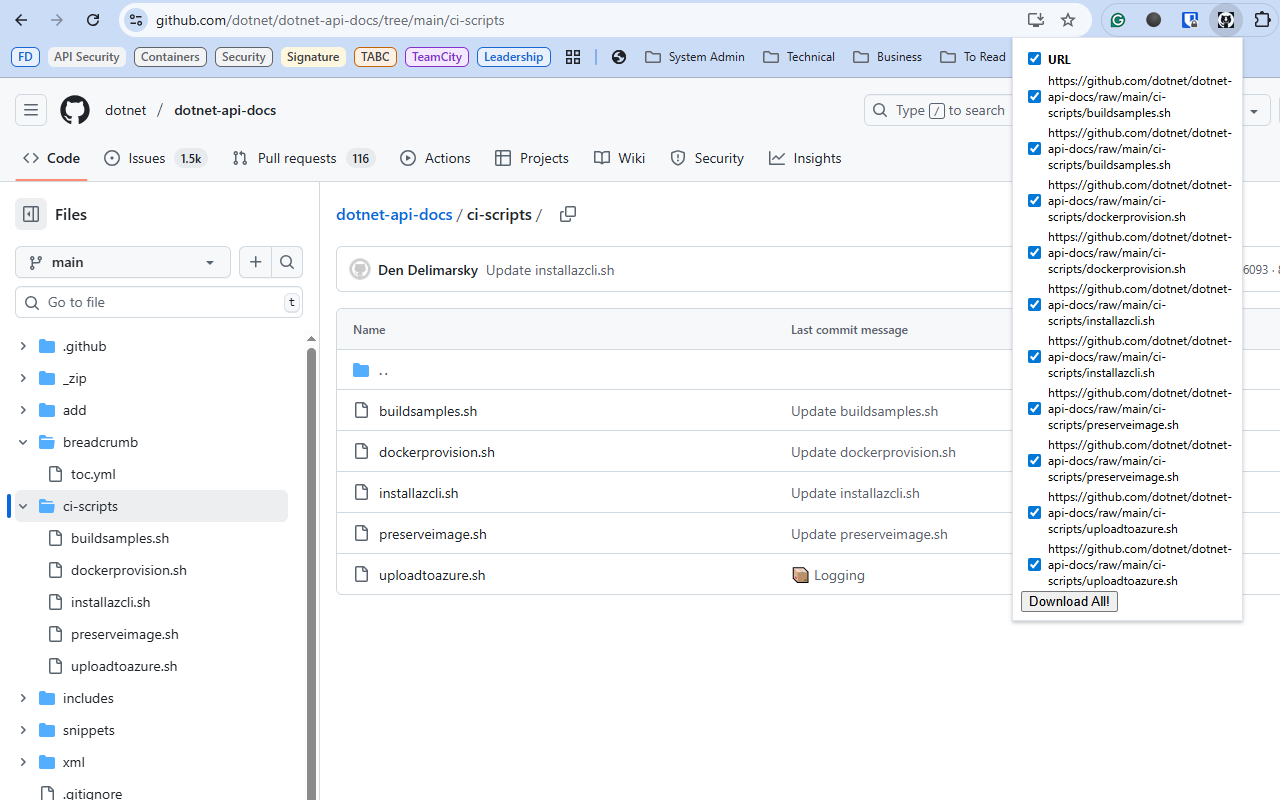Open the Security repository tab
This screenshot has width=1280, height=800.
(x=707, y=158)
